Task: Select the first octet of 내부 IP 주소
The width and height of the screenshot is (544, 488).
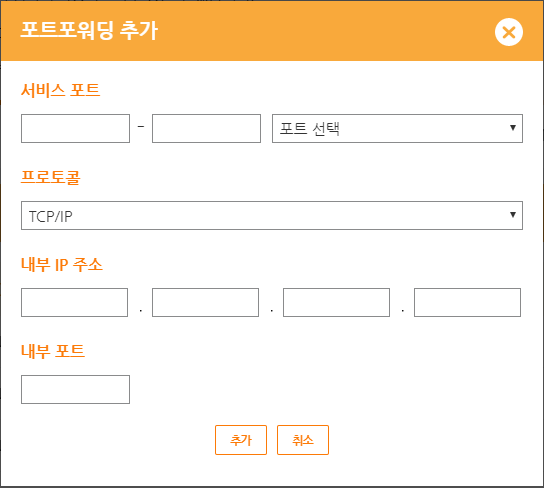Action: pos(74,302)
